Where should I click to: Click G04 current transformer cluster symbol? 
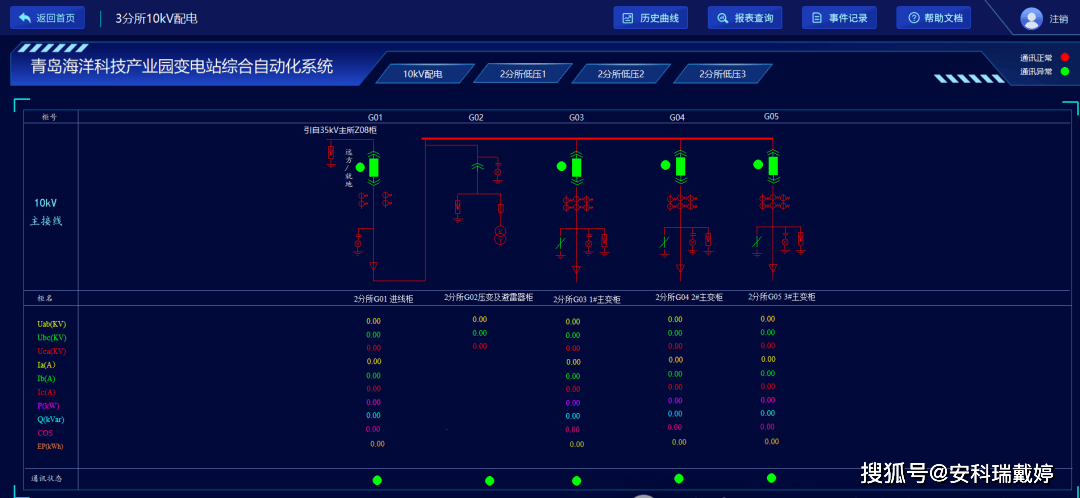coord(681,202)
